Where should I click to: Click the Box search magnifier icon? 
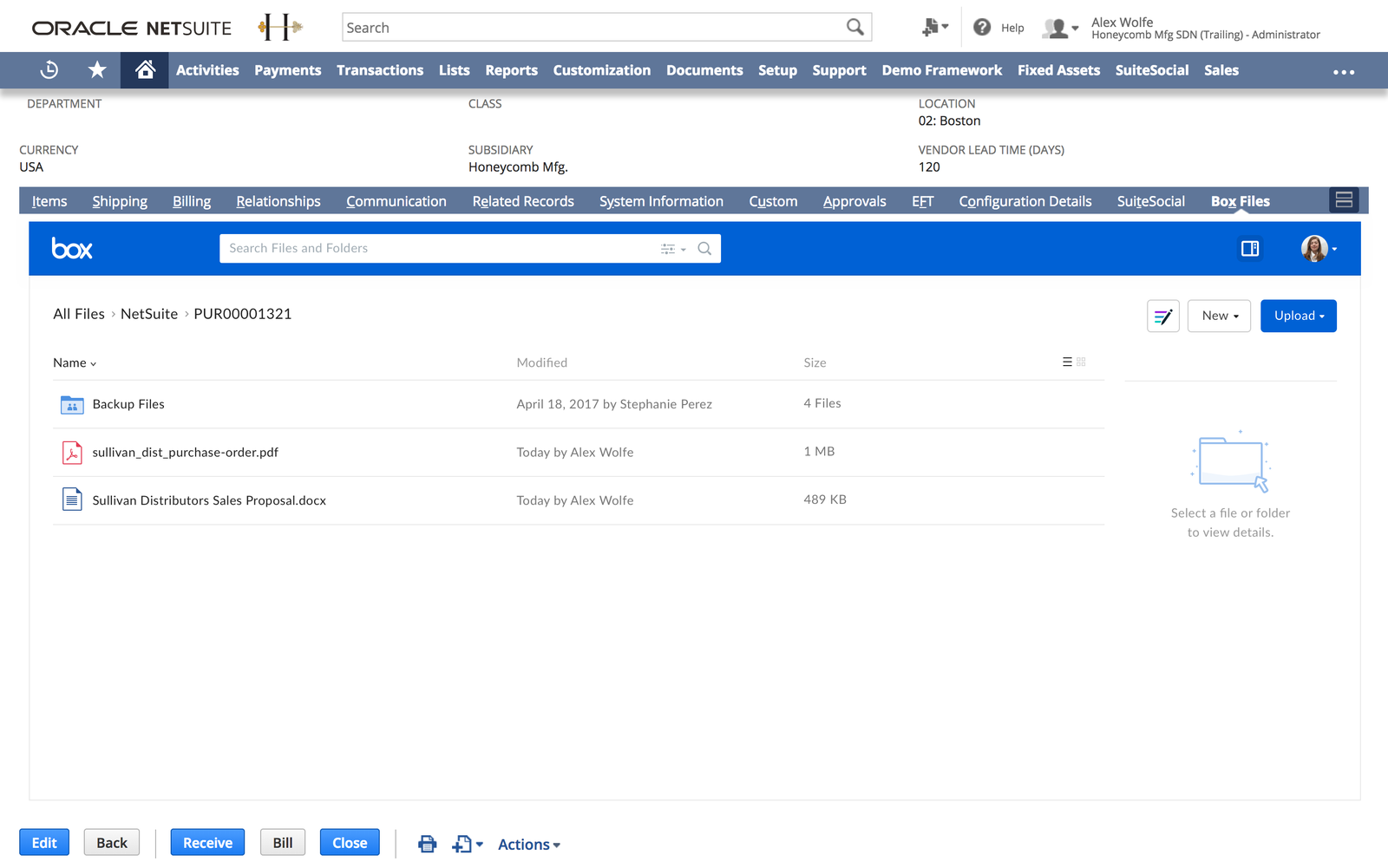704,249
